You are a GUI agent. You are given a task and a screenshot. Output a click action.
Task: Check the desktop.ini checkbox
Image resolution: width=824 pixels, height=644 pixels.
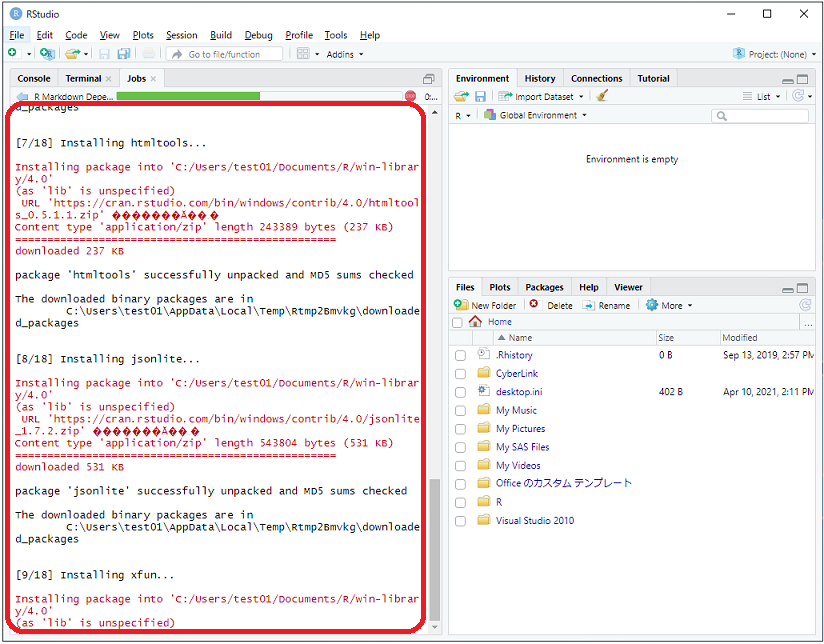pos(460,392)
